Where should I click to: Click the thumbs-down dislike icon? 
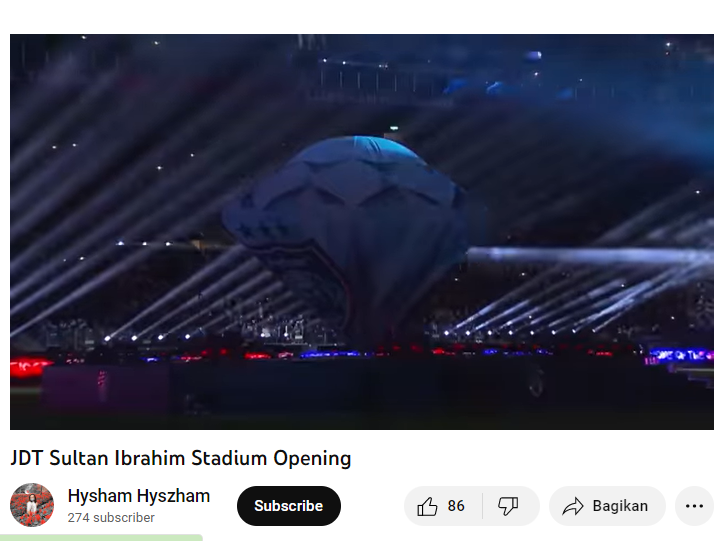tap(508, 506)
